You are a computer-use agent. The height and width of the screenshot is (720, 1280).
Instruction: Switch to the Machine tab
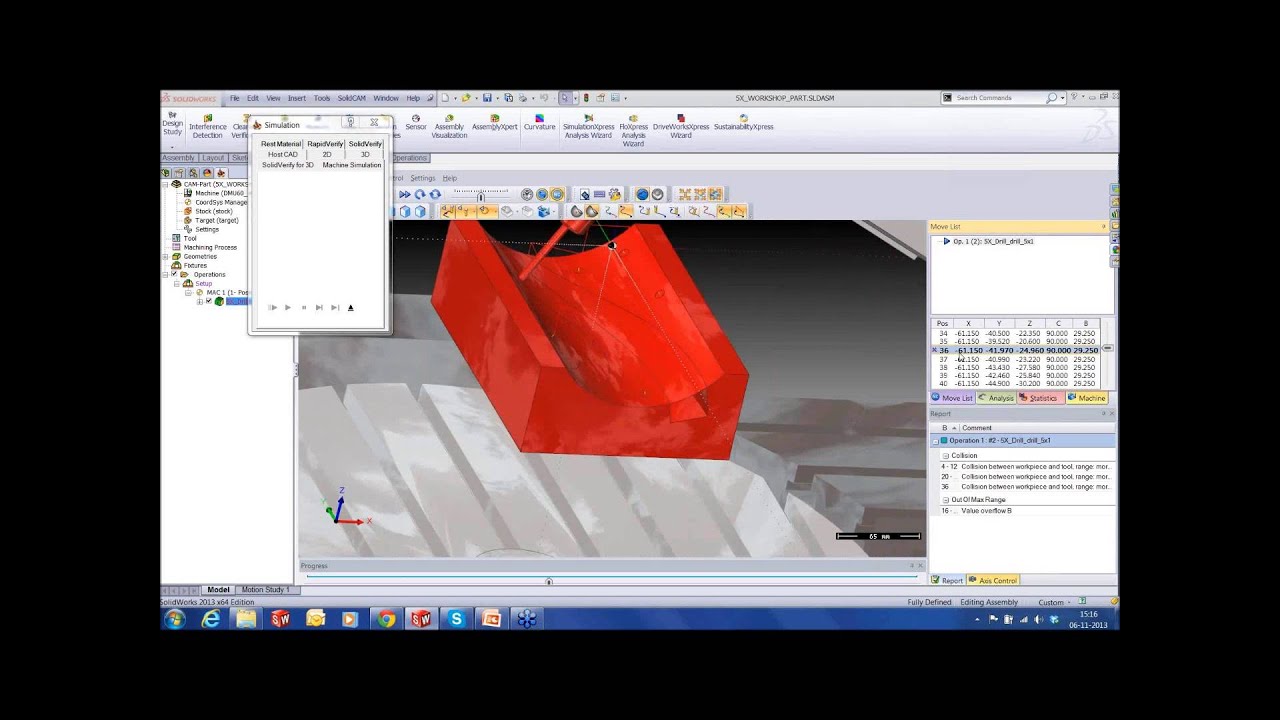click(x=1086, y=398)
